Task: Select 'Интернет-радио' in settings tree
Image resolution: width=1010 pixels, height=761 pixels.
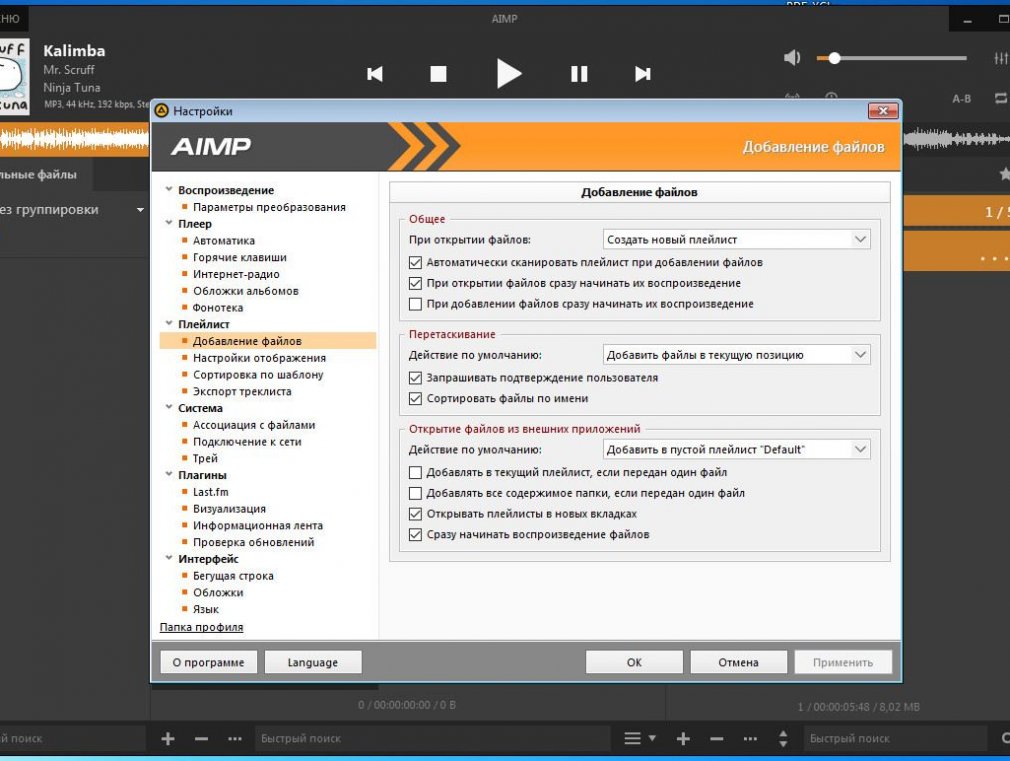Action: point(236,274)
